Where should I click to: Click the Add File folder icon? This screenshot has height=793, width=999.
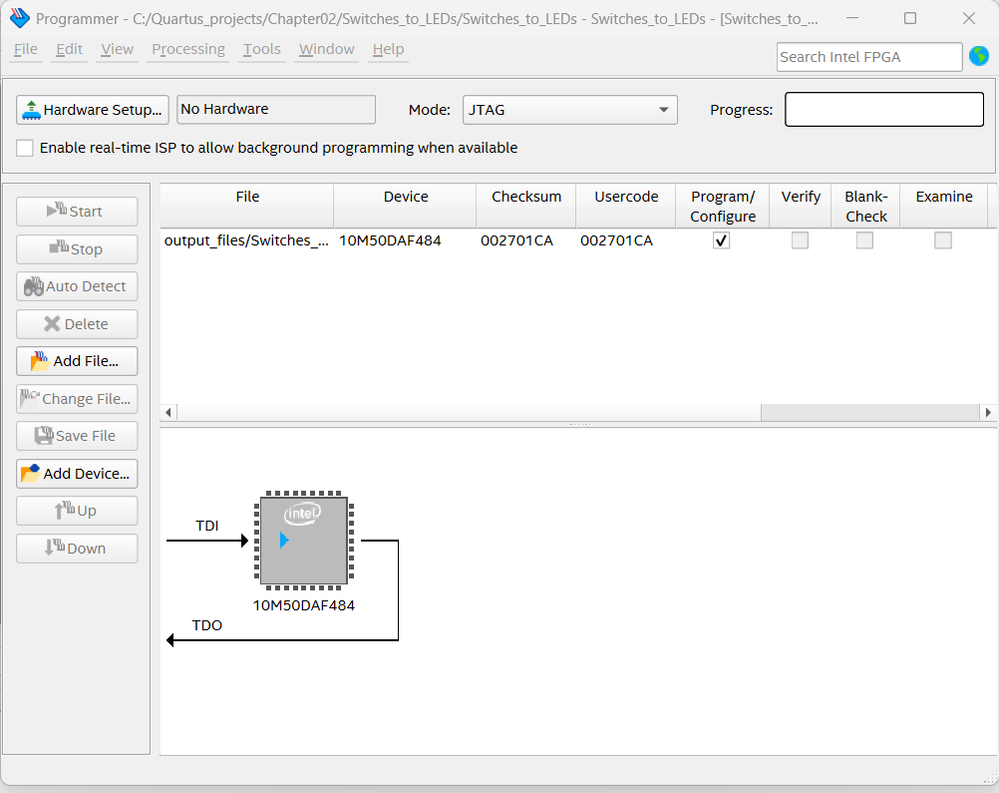click(x=40, y=361)
